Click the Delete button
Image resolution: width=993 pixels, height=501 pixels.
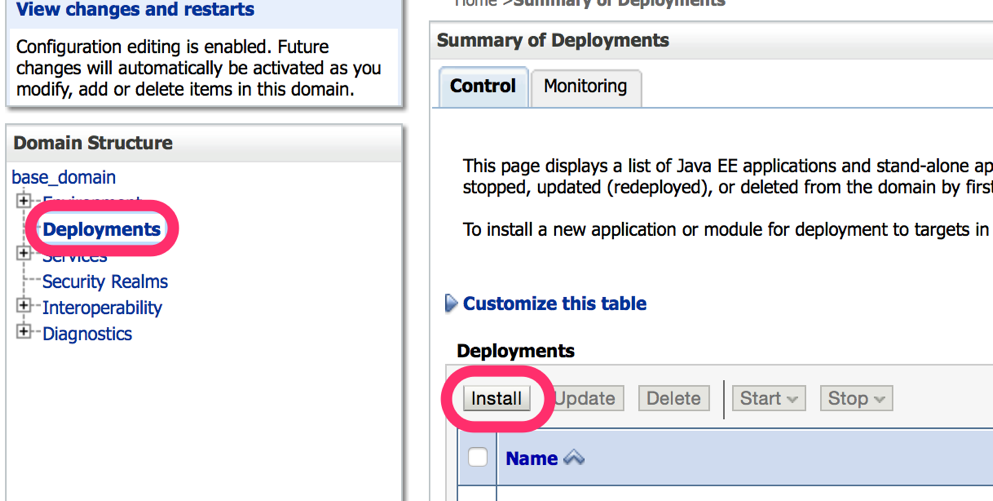pos(673,398)
